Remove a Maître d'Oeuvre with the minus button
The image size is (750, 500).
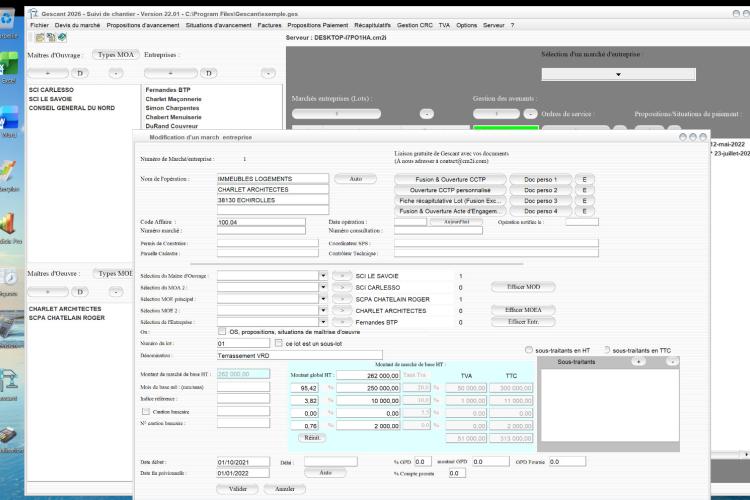click(116, 292)
